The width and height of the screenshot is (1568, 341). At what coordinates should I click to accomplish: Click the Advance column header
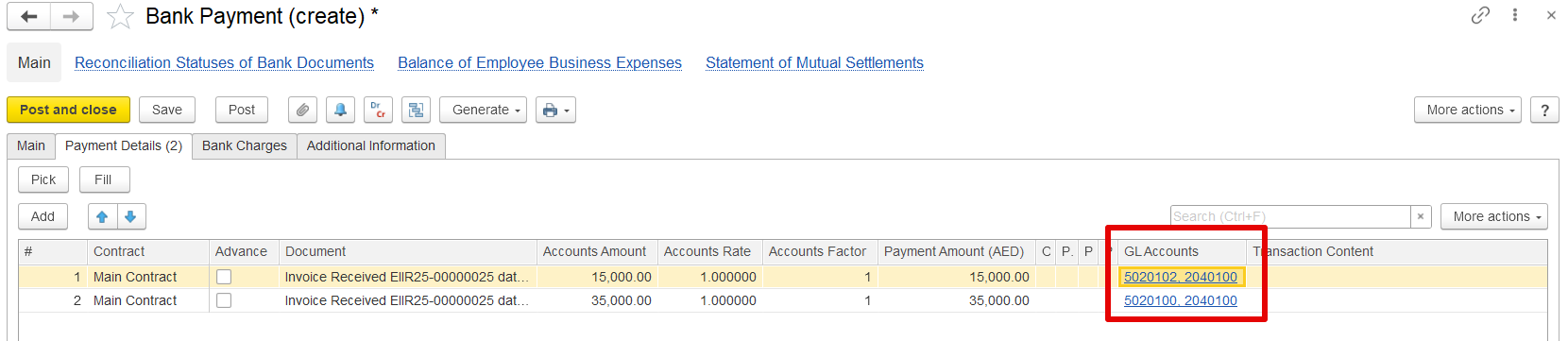click(244, 251)
